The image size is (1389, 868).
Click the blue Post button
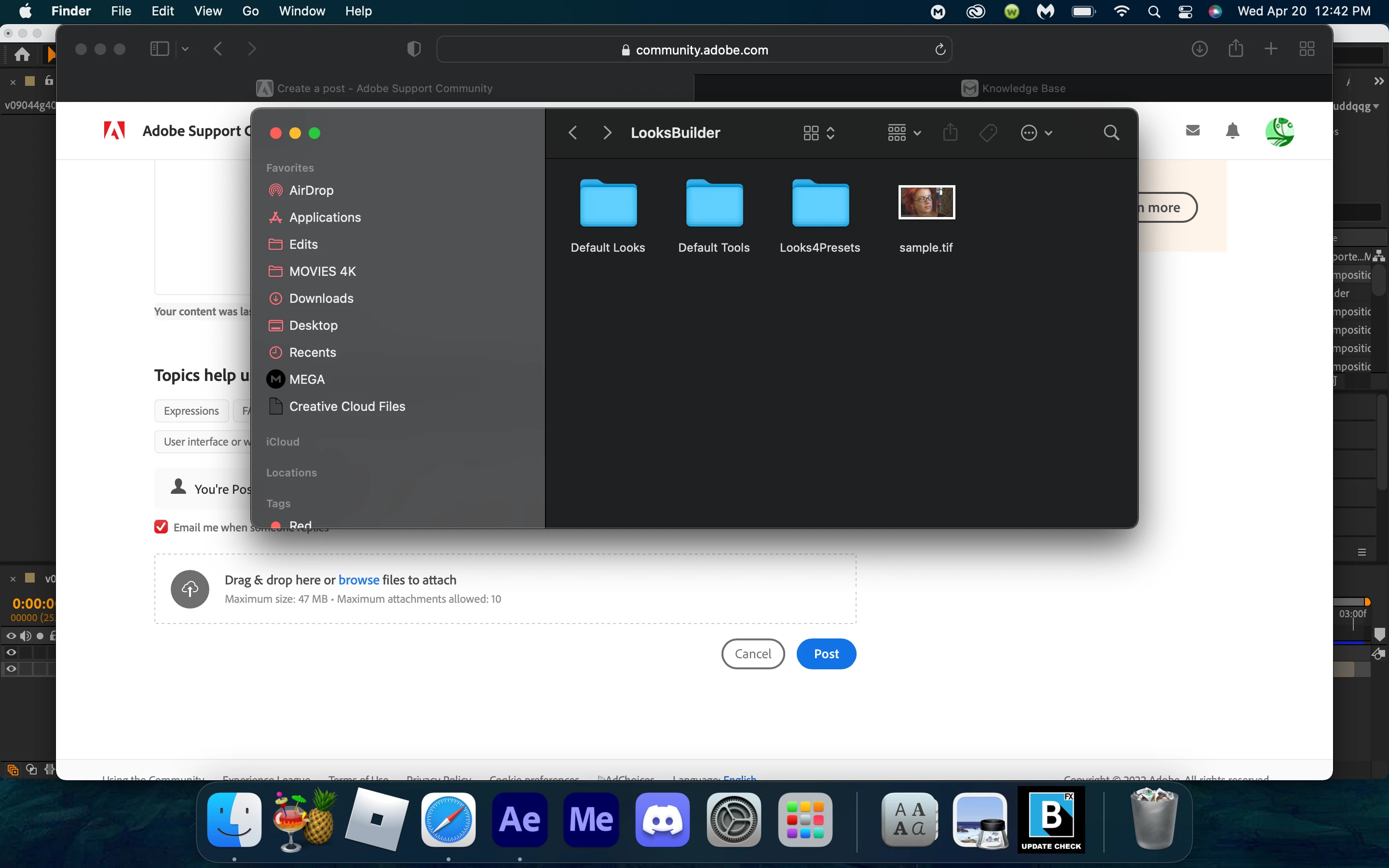point(826,654)
